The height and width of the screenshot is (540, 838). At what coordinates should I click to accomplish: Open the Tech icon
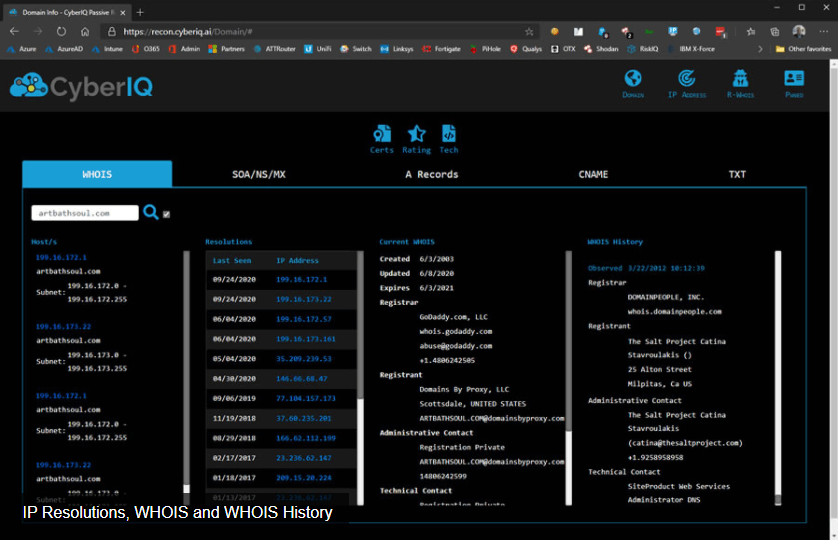pyautogui.click(x=448, y=139)
